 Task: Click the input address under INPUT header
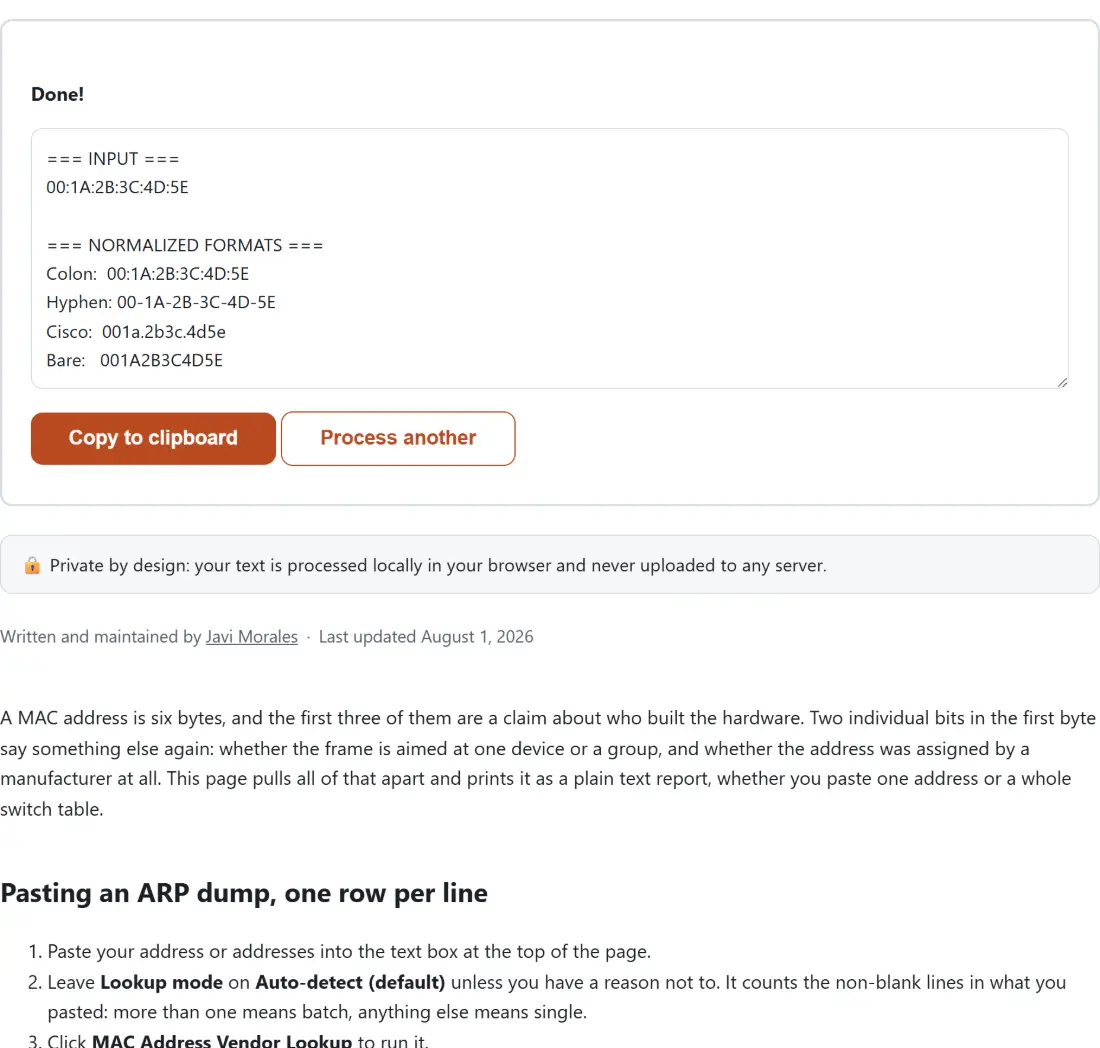coord(117,187)
